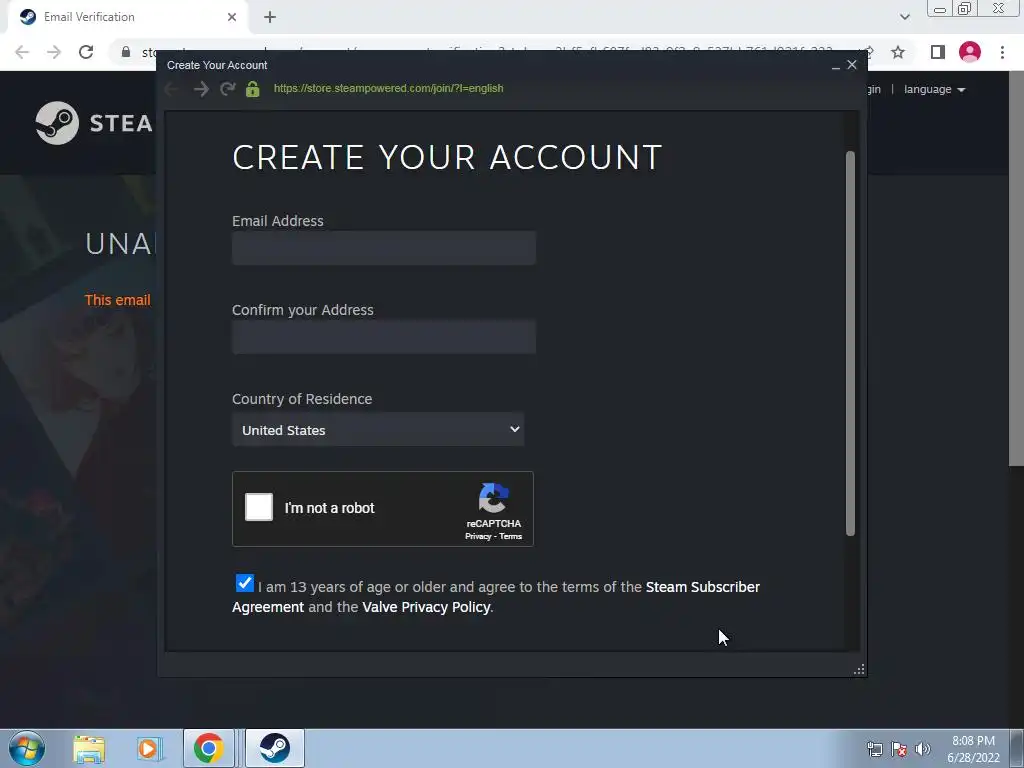Click Chrome's forward navigation arrow
1024x768 pixels.
54,52
